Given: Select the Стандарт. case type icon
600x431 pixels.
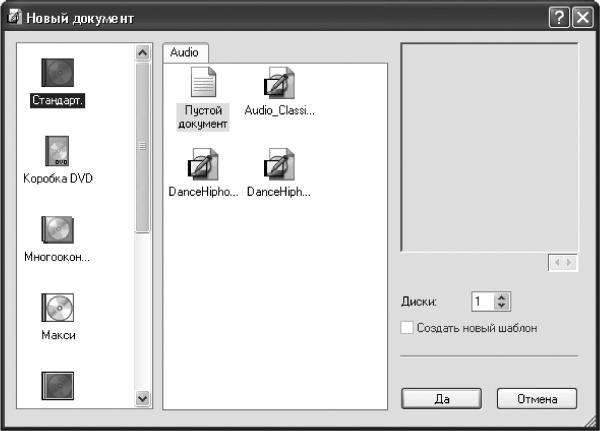Looking at the screenshot, I should 58,73.
